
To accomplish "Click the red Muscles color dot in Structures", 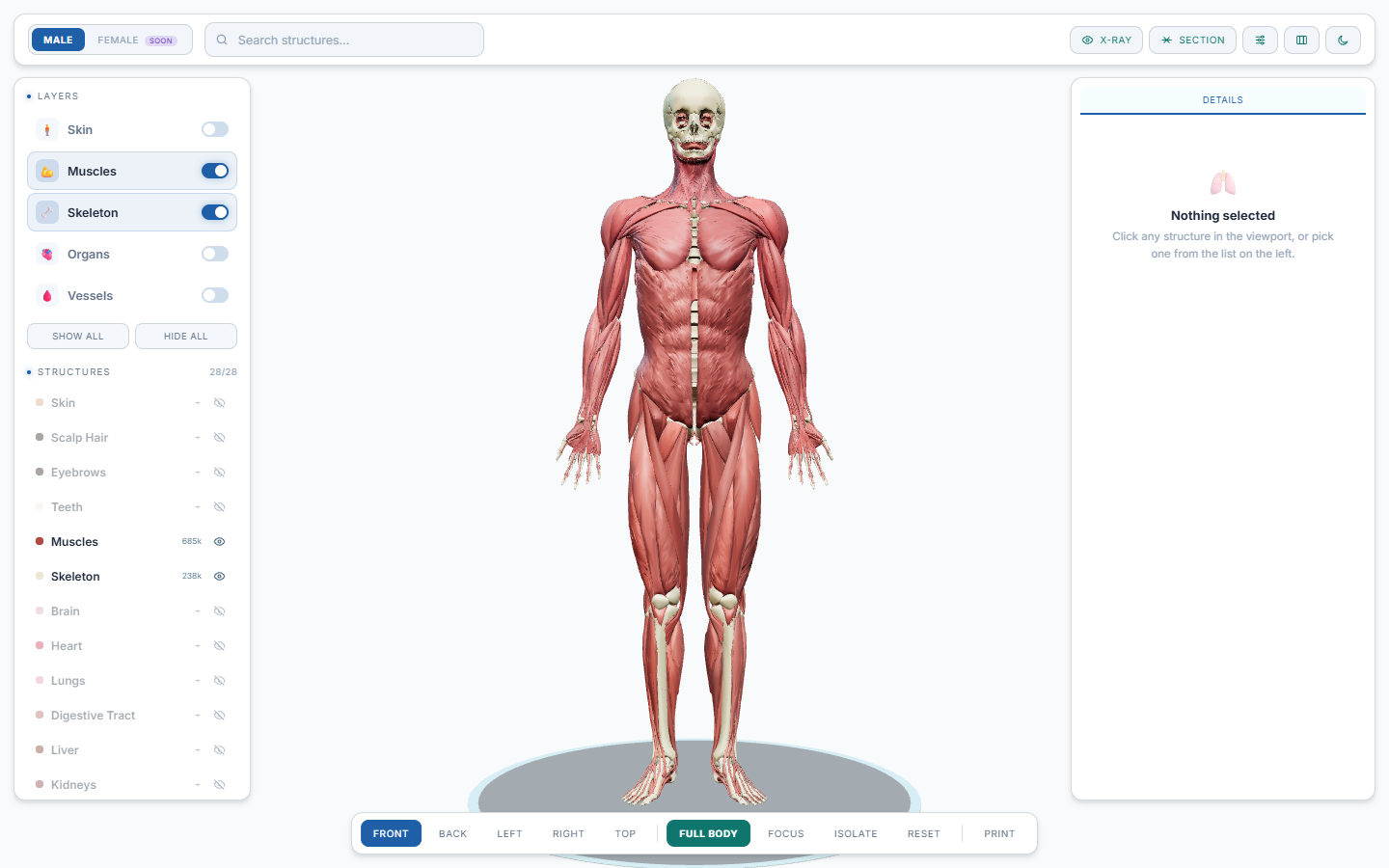I will click(x=40, y=541).
